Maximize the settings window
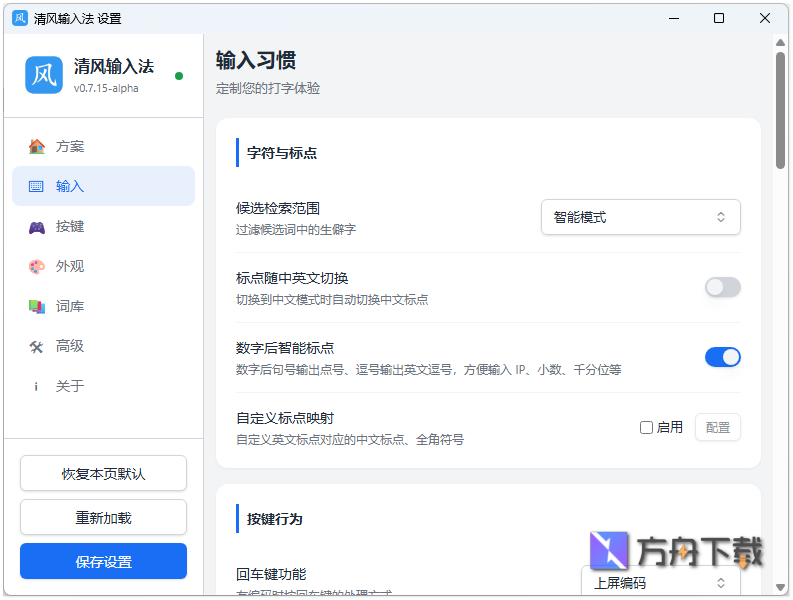 pos(719,19)
